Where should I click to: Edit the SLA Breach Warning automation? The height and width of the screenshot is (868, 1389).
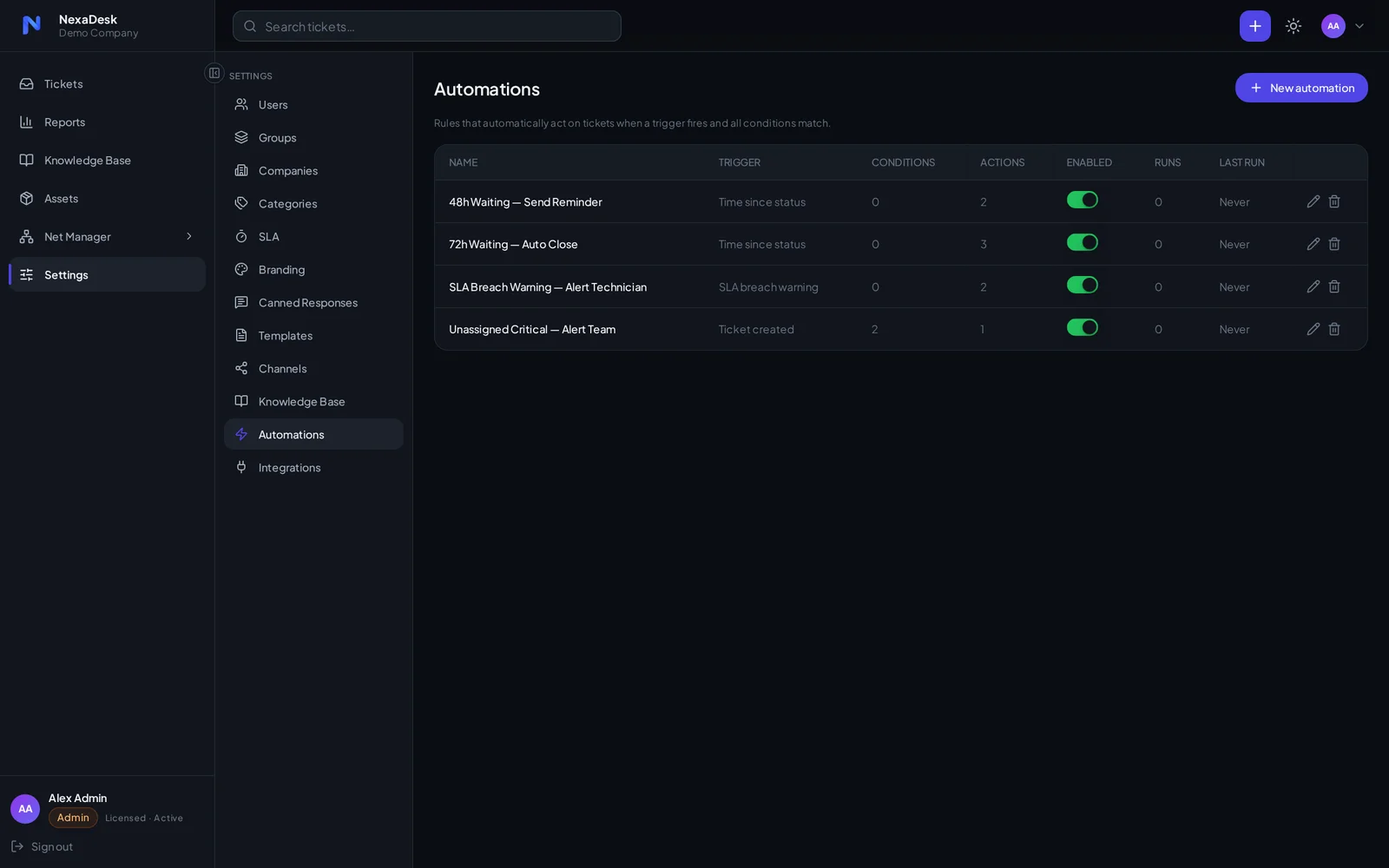tap(1313, 286)
